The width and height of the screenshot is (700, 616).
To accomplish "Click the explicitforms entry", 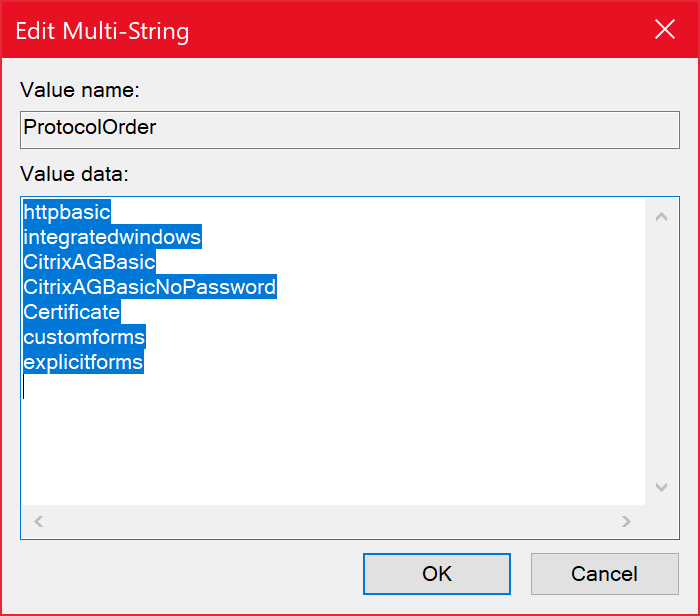I will (83, 362).
